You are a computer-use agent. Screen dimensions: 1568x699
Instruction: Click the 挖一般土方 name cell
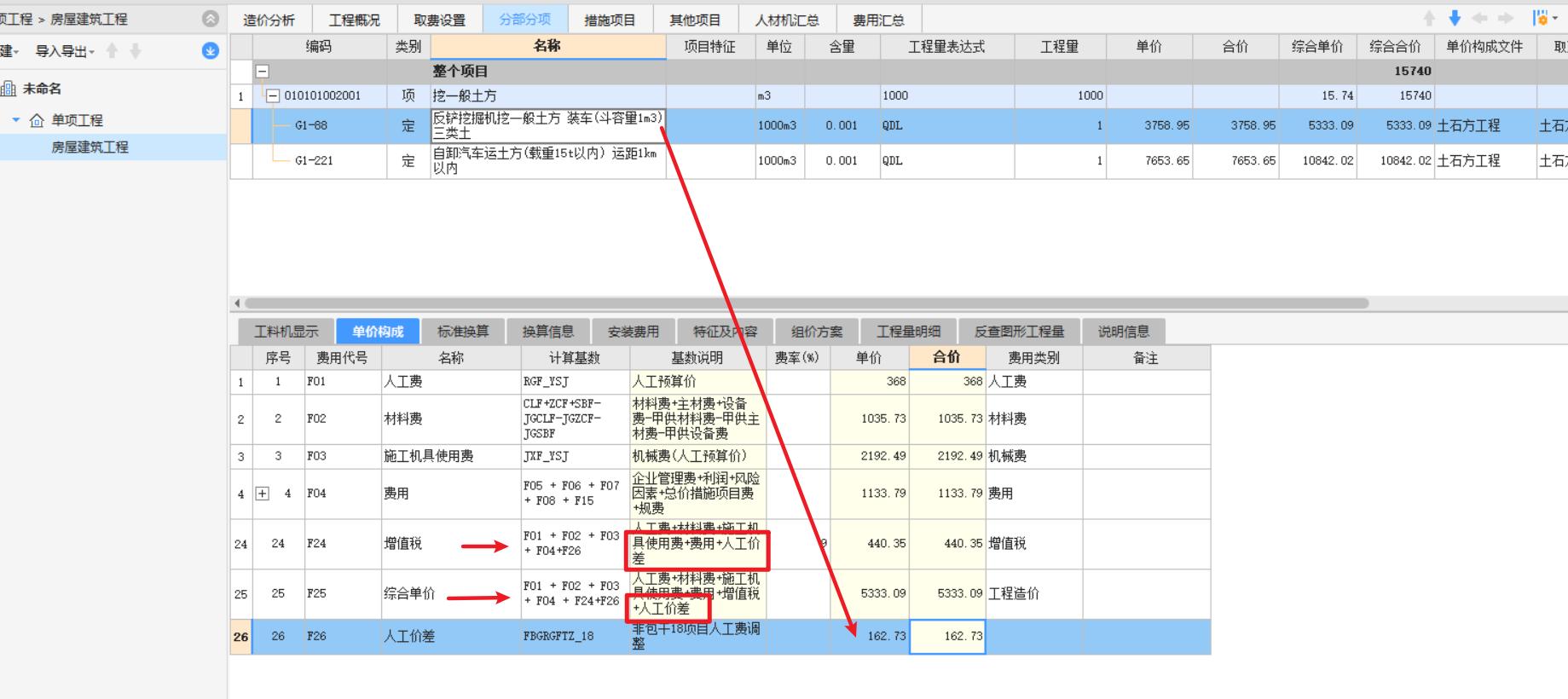point(548,95)
